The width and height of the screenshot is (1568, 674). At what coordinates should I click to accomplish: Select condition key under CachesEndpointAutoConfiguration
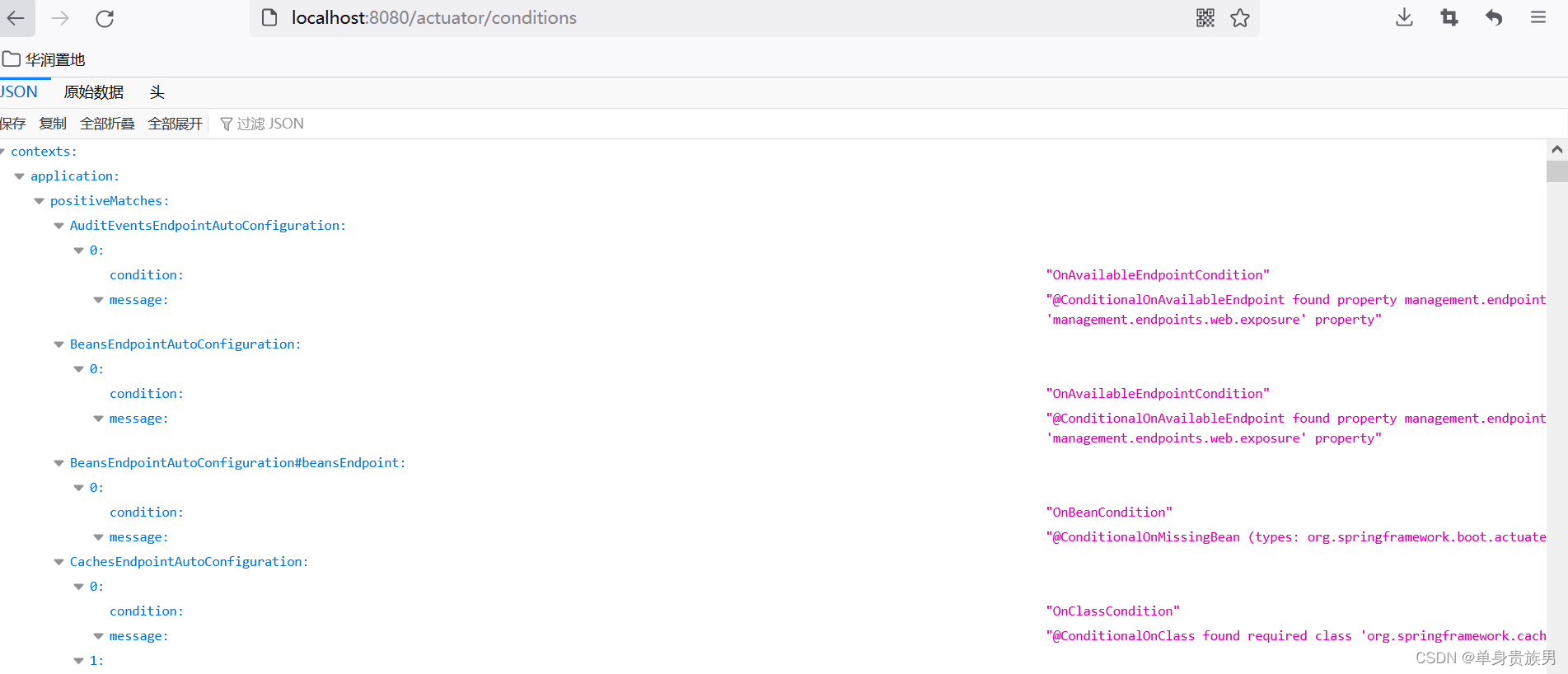(x=147, y=611)
